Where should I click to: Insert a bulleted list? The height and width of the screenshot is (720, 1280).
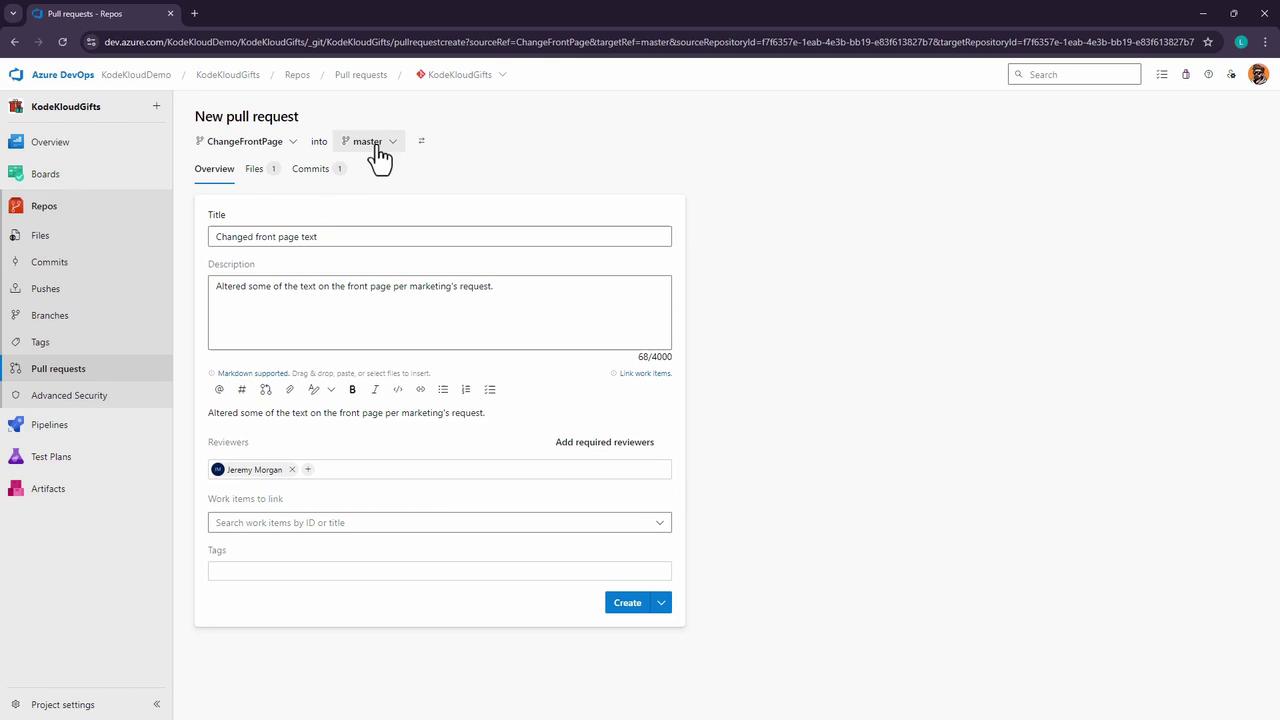pos(443,389)
